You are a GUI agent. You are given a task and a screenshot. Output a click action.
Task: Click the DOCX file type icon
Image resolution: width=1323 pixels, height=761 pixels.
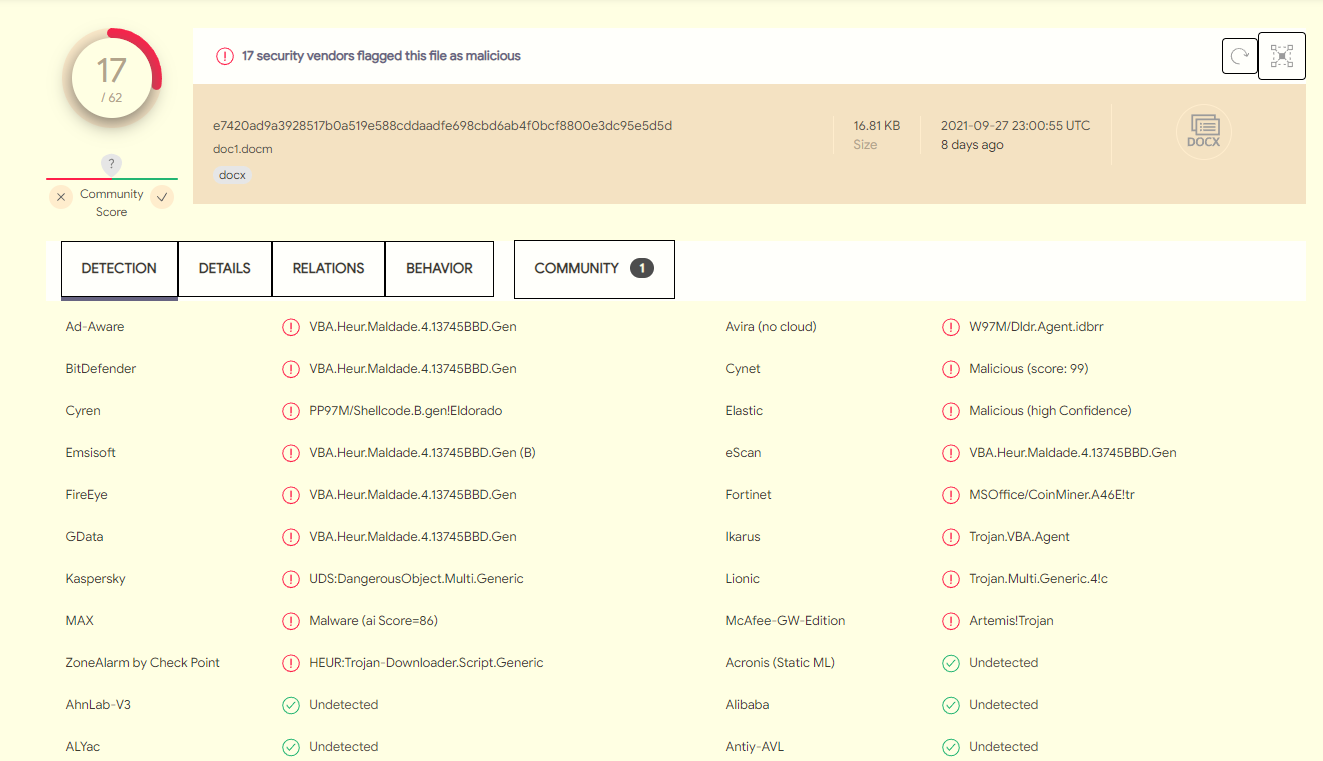click(x=1204, y=132)
